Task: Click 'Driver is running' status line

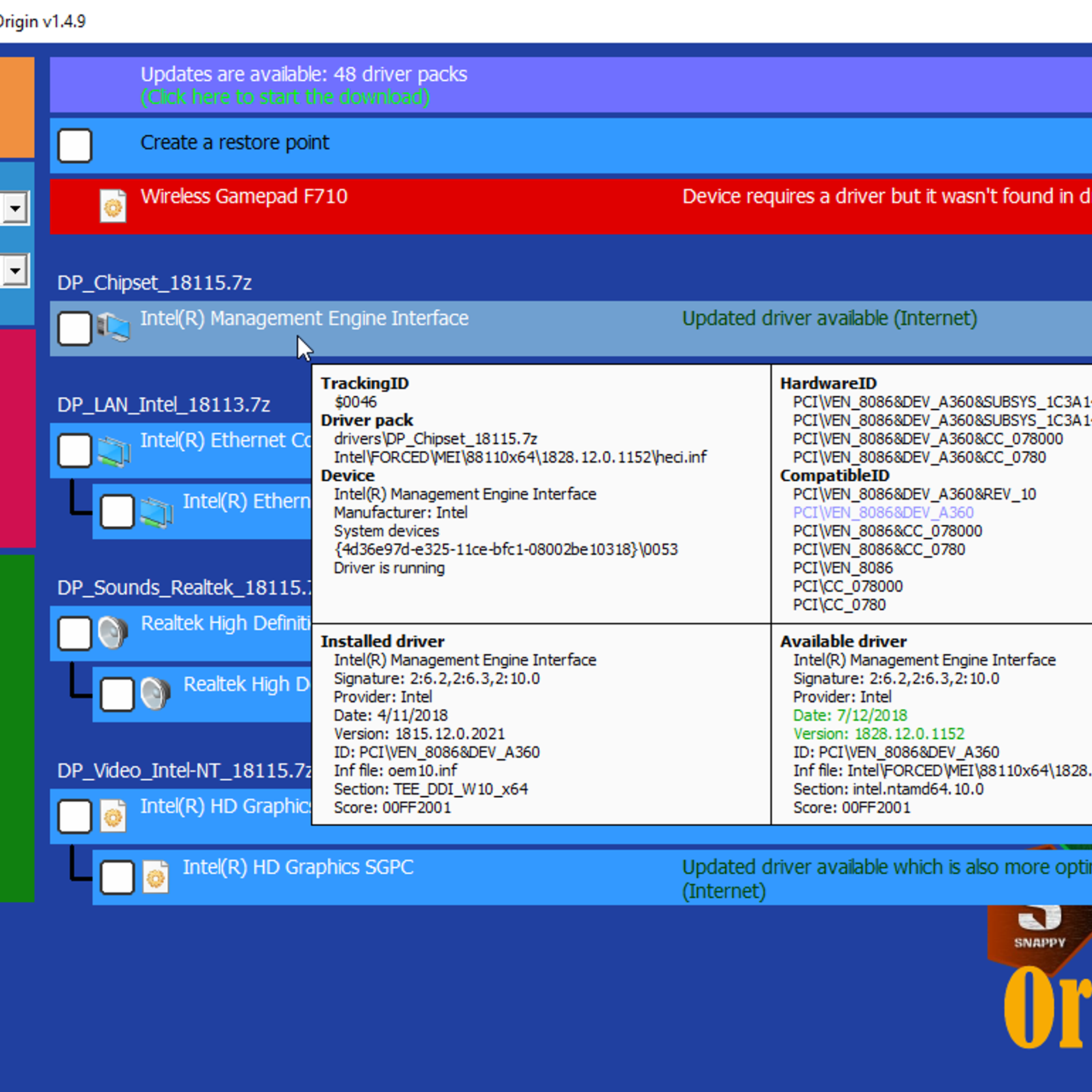Action: 389,568
